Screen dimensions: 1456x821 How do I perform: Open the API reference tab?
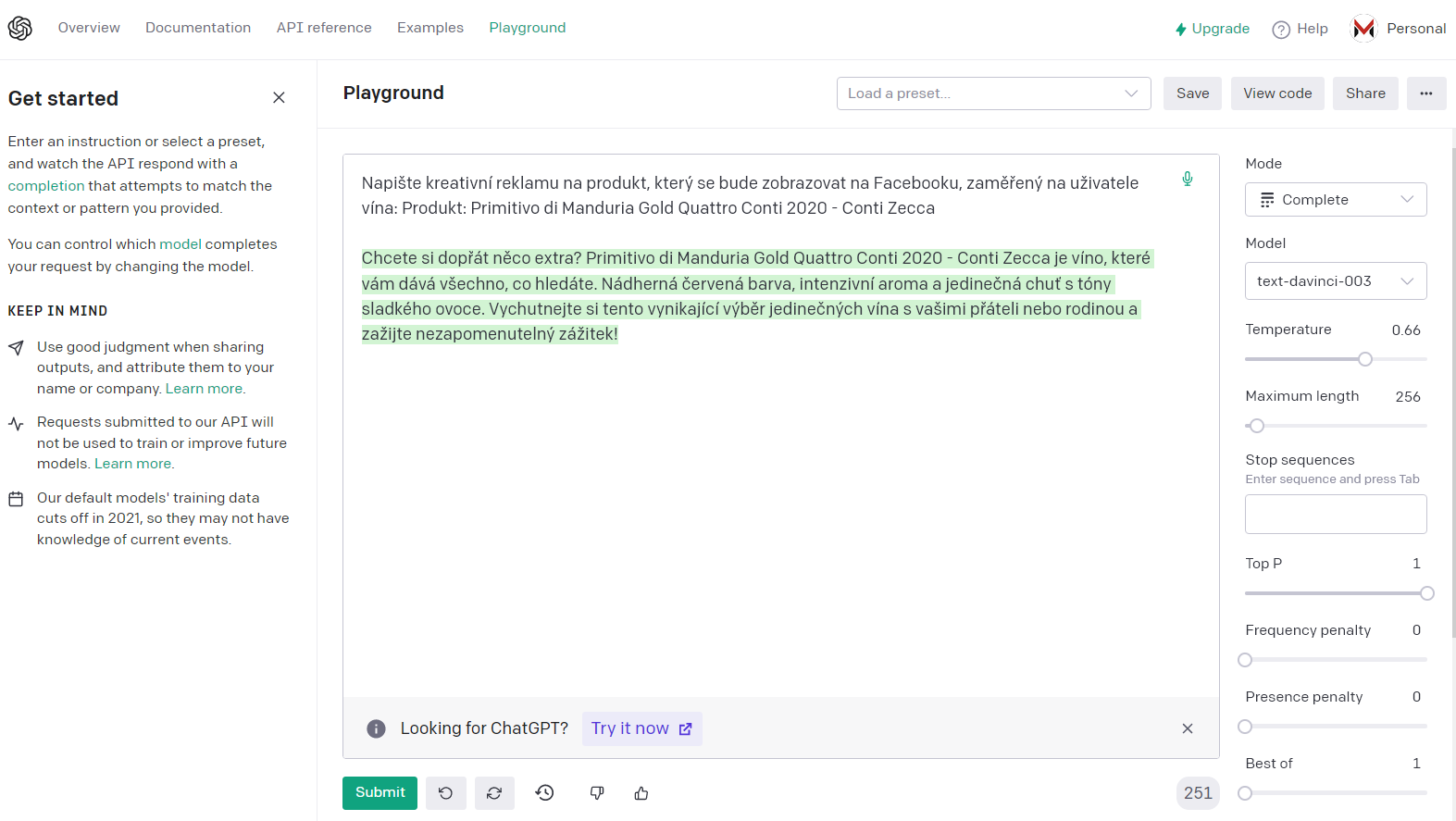[324, 28]
